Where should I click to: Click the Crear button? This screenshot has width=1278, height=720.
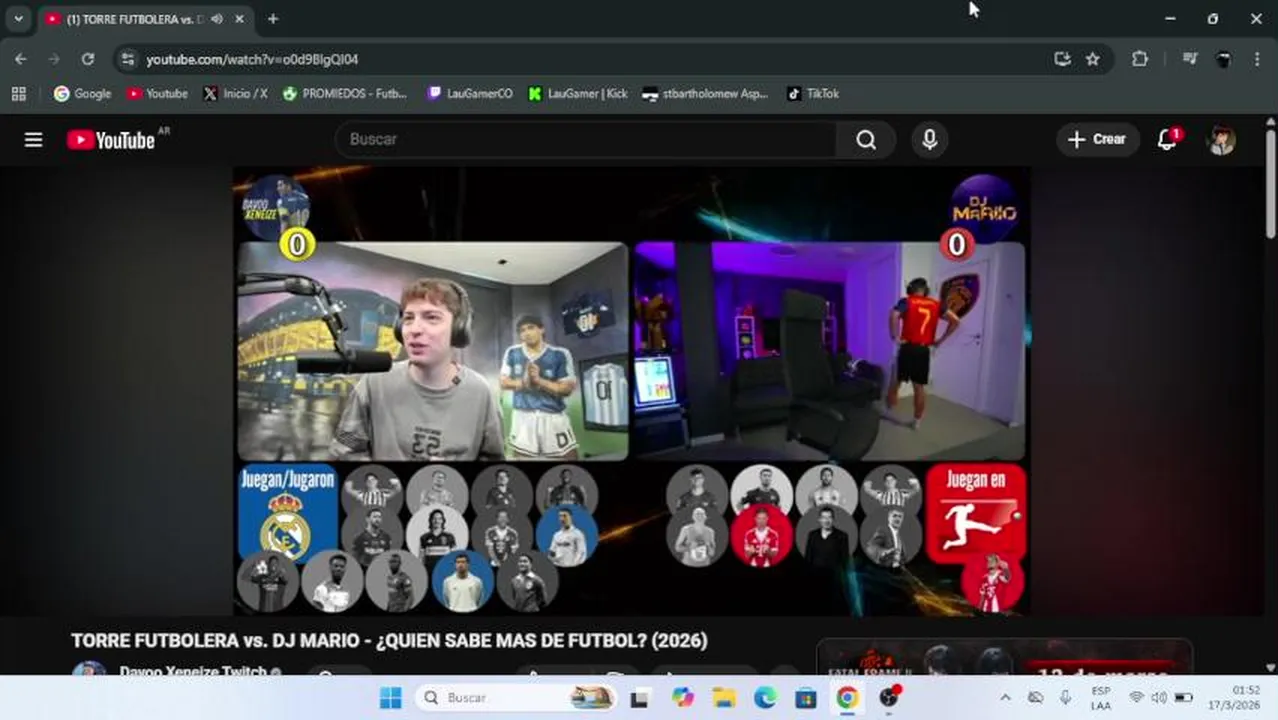[1097, 140]
